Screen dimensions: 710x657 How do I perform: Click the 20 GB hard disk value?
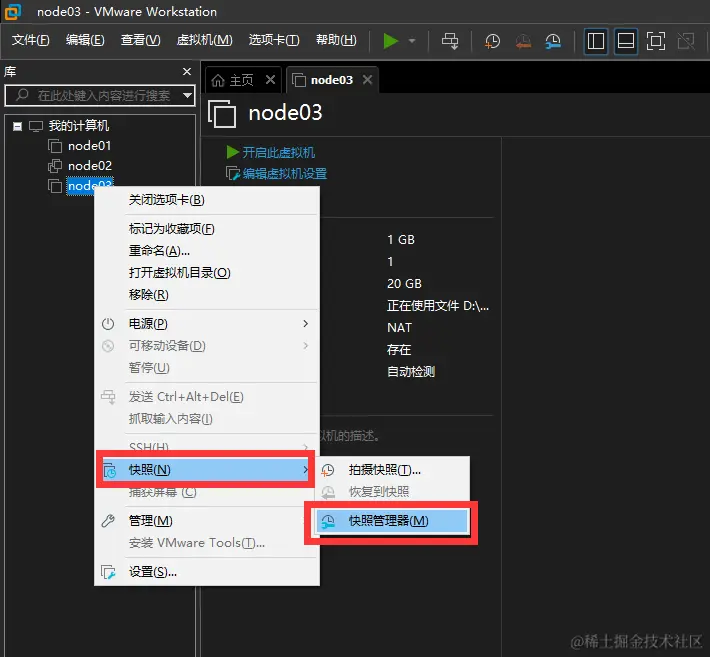click(x=404, y=283)
